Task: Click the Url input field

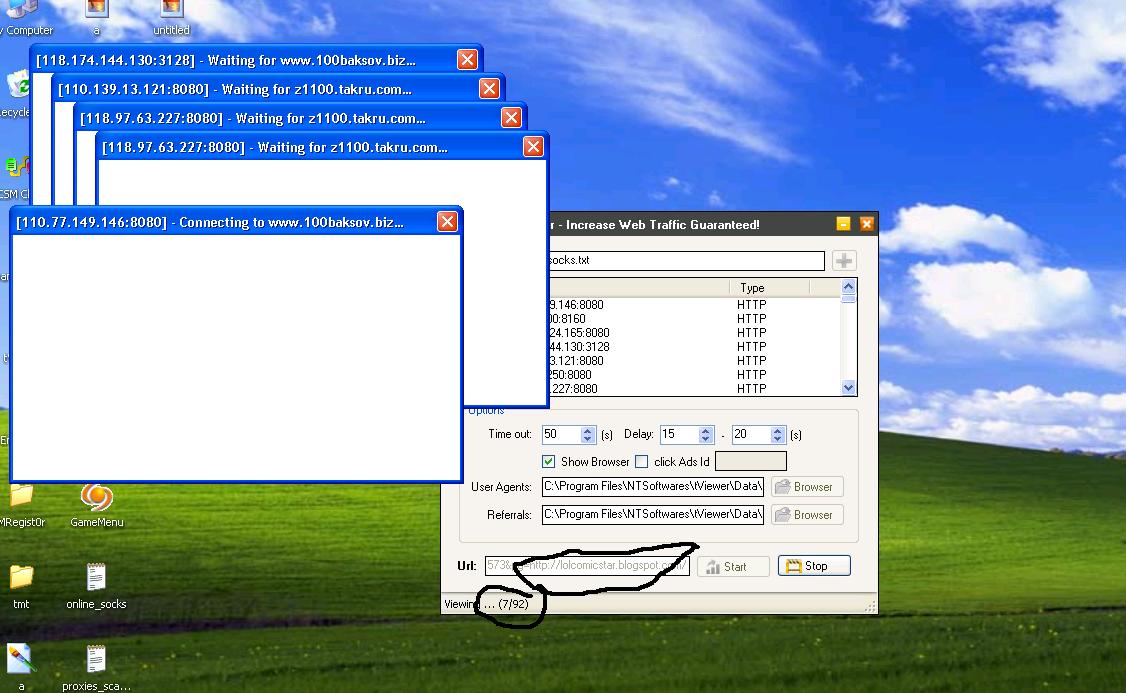Action: pyautogui.click(x=587, y=566)
